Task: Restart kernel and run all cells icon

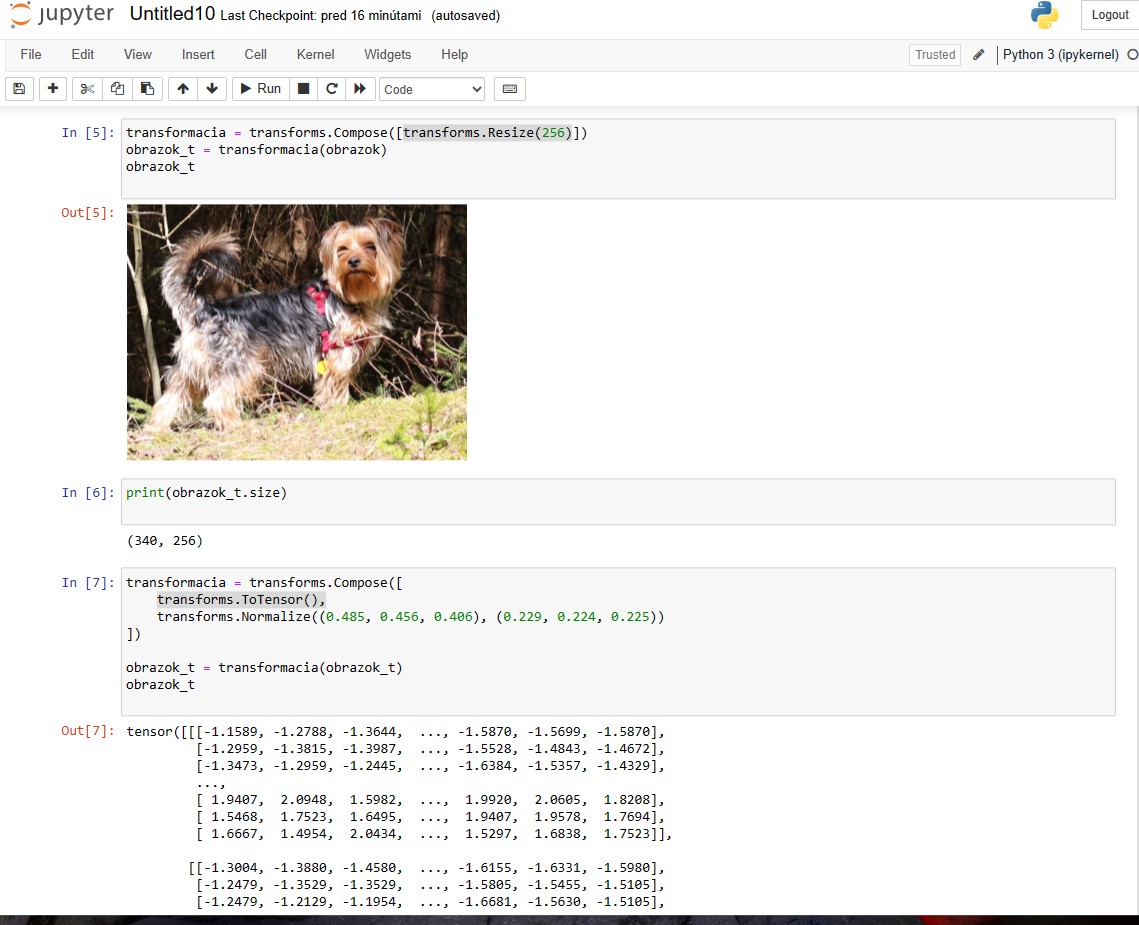Action: tap(360, 89)
